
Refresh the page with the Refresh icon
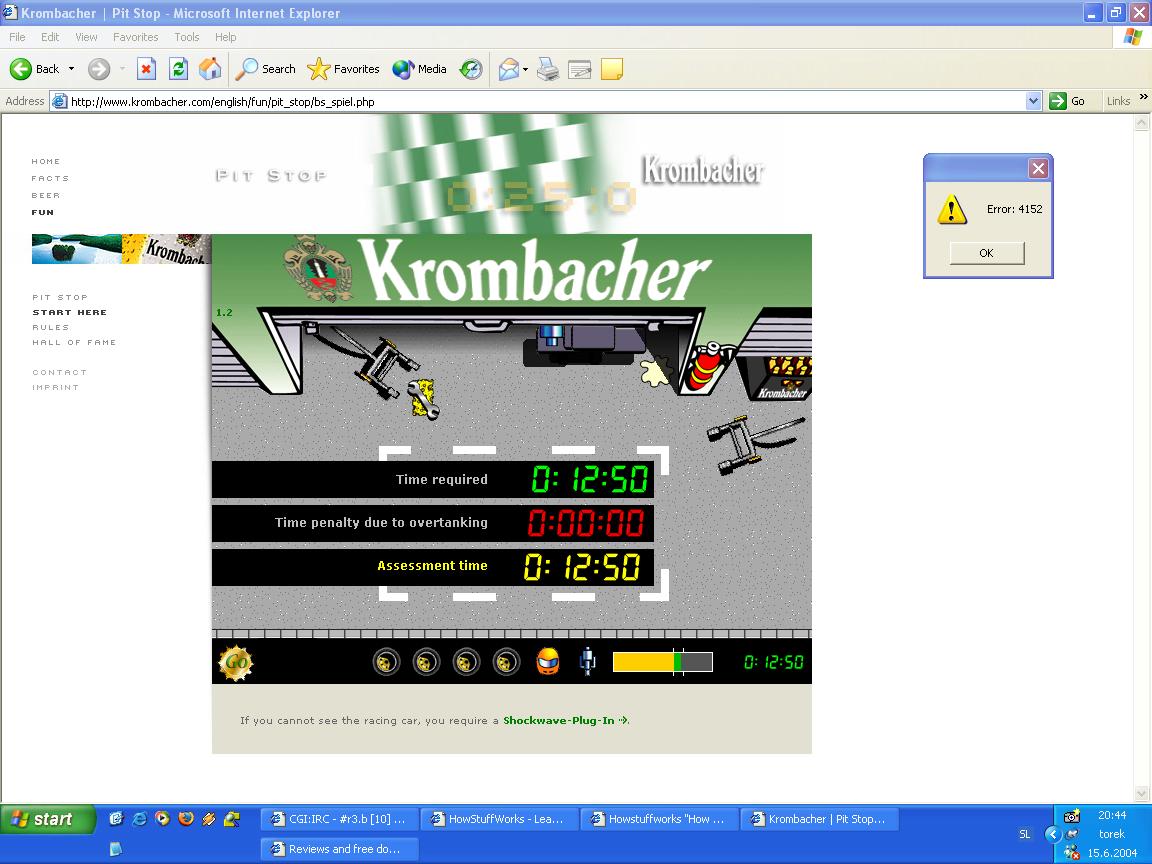point(178,69)
